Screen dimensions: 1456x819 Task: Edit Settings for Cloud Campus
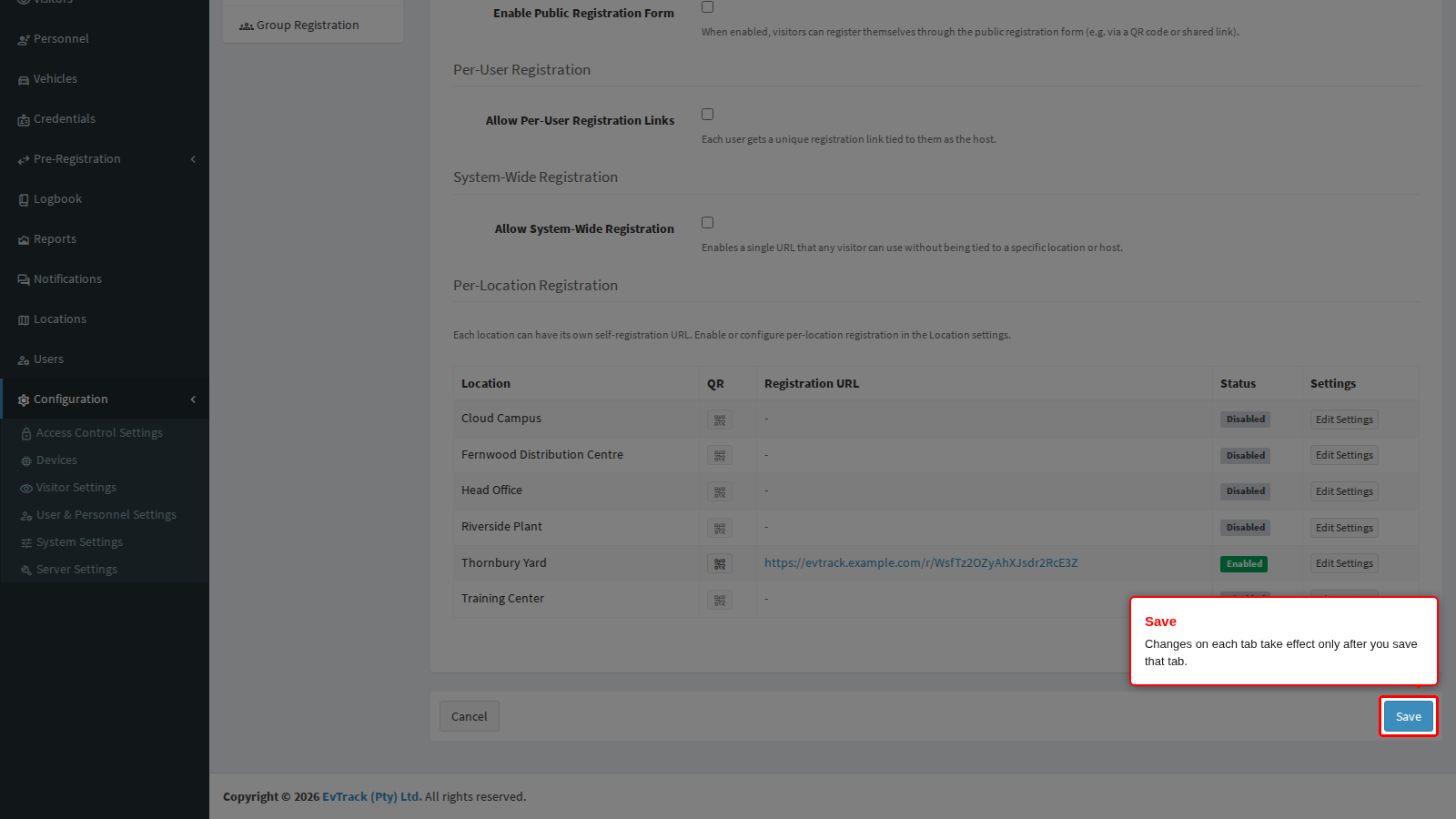(1344, 420)
